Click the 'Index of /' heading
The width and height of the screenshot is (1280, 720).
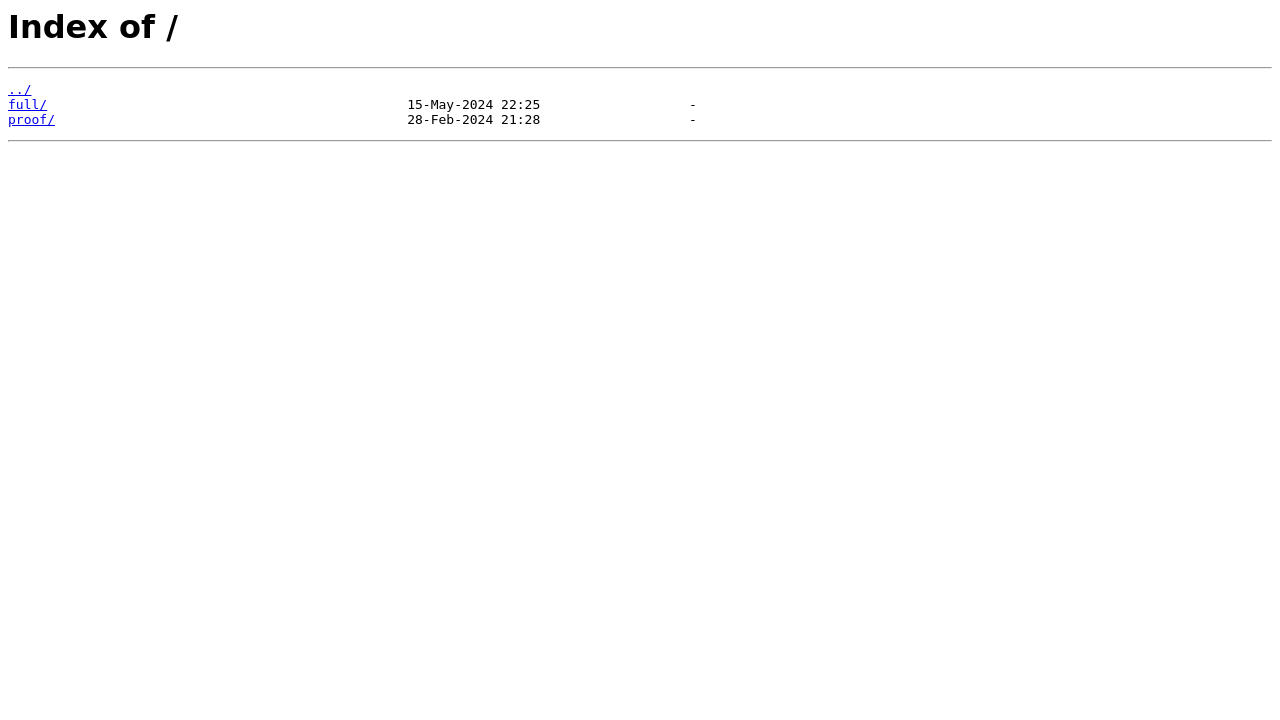(93, 27)
